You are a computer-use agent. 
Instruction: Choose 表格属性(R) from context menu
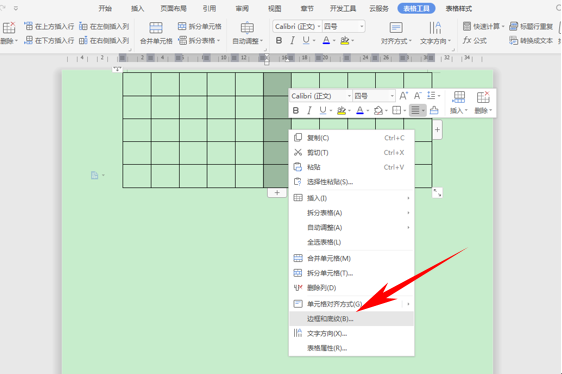[x=351, y=348]
